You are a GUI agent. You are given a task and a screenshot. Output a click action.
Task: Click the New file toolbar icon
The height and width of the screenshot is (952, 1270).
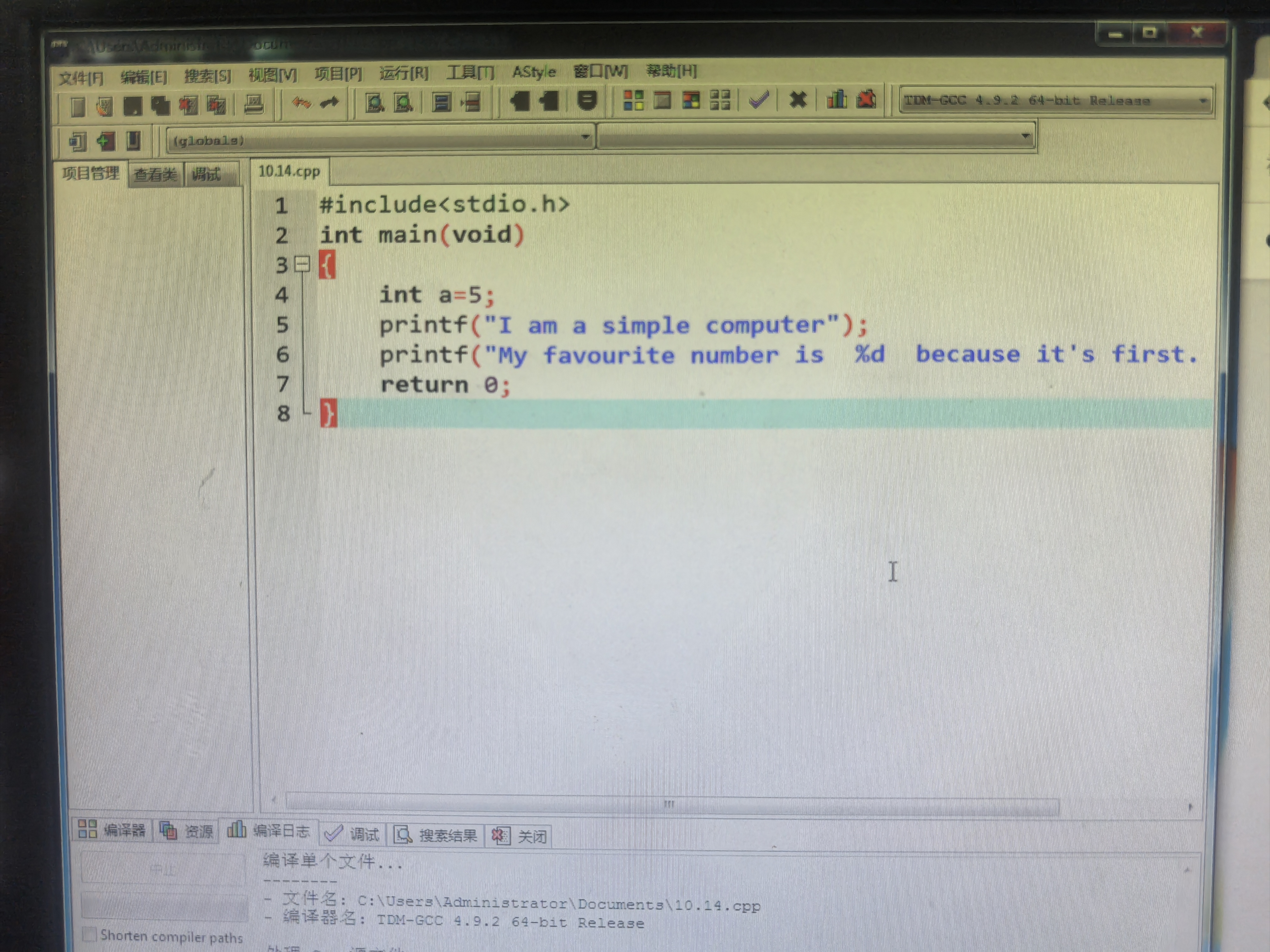point(78,107)
